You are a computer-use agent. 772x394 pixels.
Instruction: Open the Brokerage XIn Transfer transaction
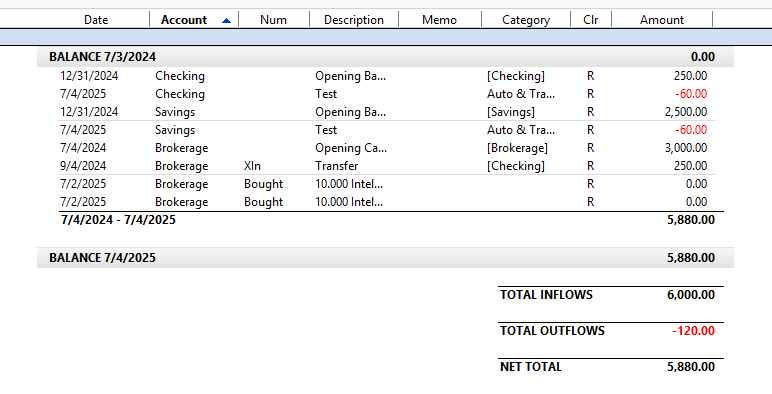[x=386, y=166]
